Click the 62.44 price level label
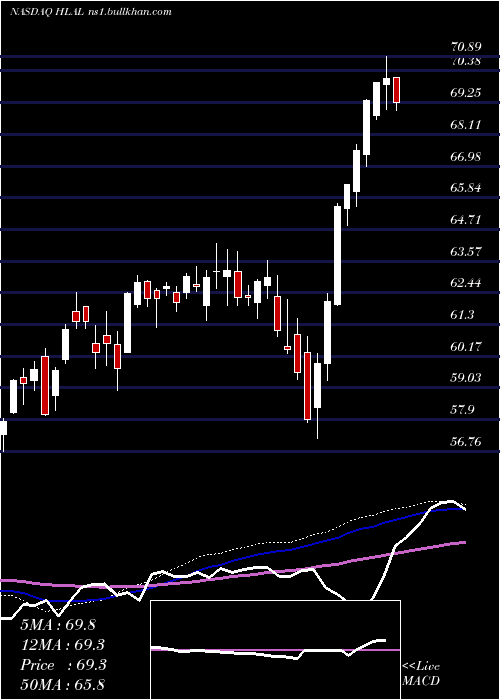The image size is (500, 700). pyautogui.click(x=466, y=283)
